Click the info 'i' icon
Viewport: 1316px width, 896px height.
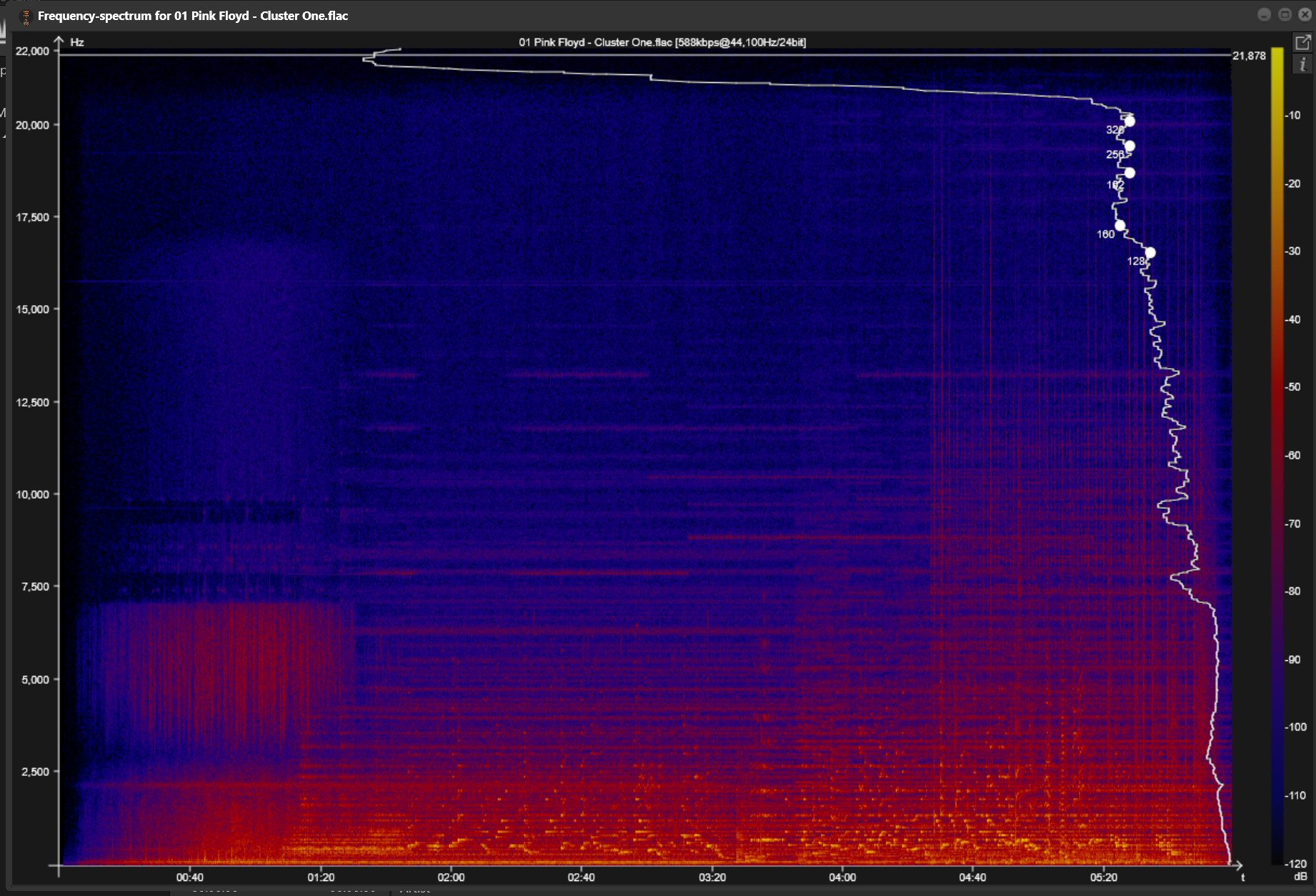[x=1302, y=64]
